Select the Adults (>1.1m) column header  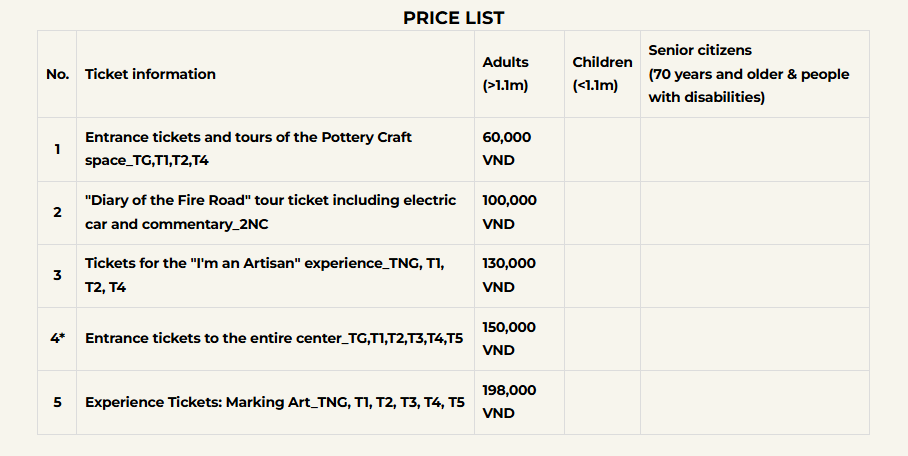[x=506, y=74]
